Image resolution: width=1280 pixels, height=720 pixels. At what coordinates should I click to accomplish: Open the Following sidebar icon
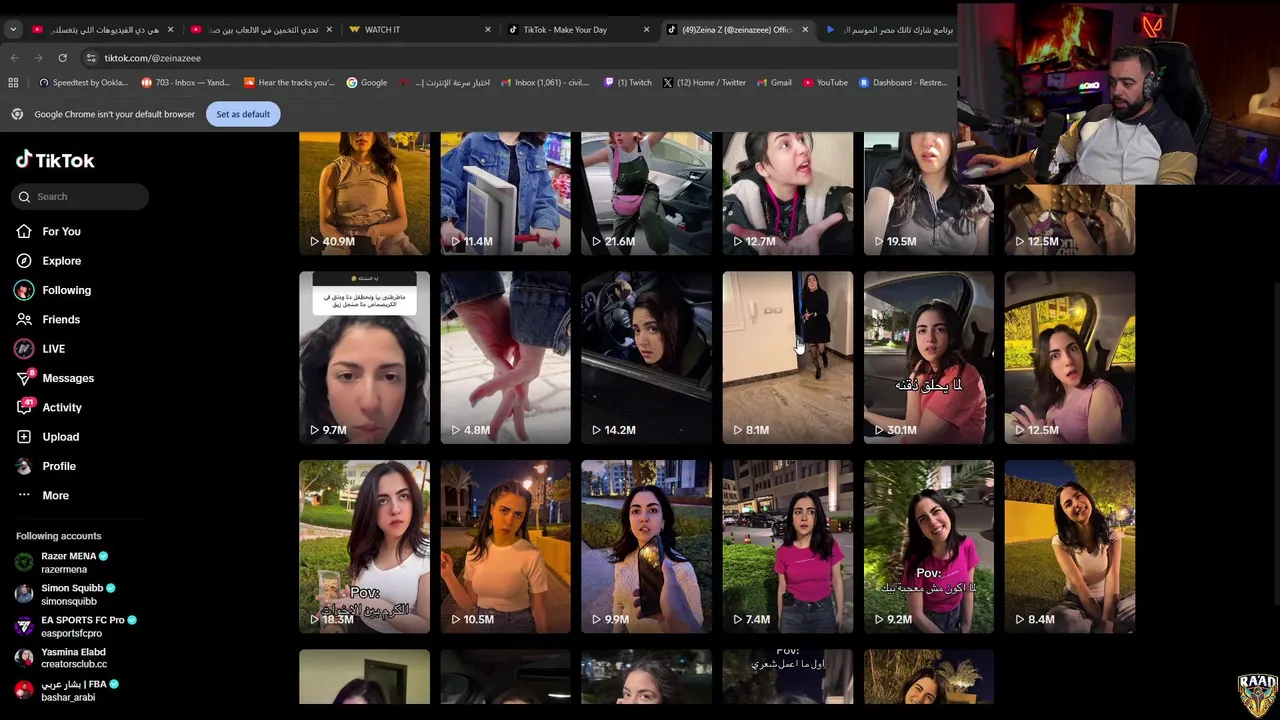pyautogui.click(x=24, y=290)
